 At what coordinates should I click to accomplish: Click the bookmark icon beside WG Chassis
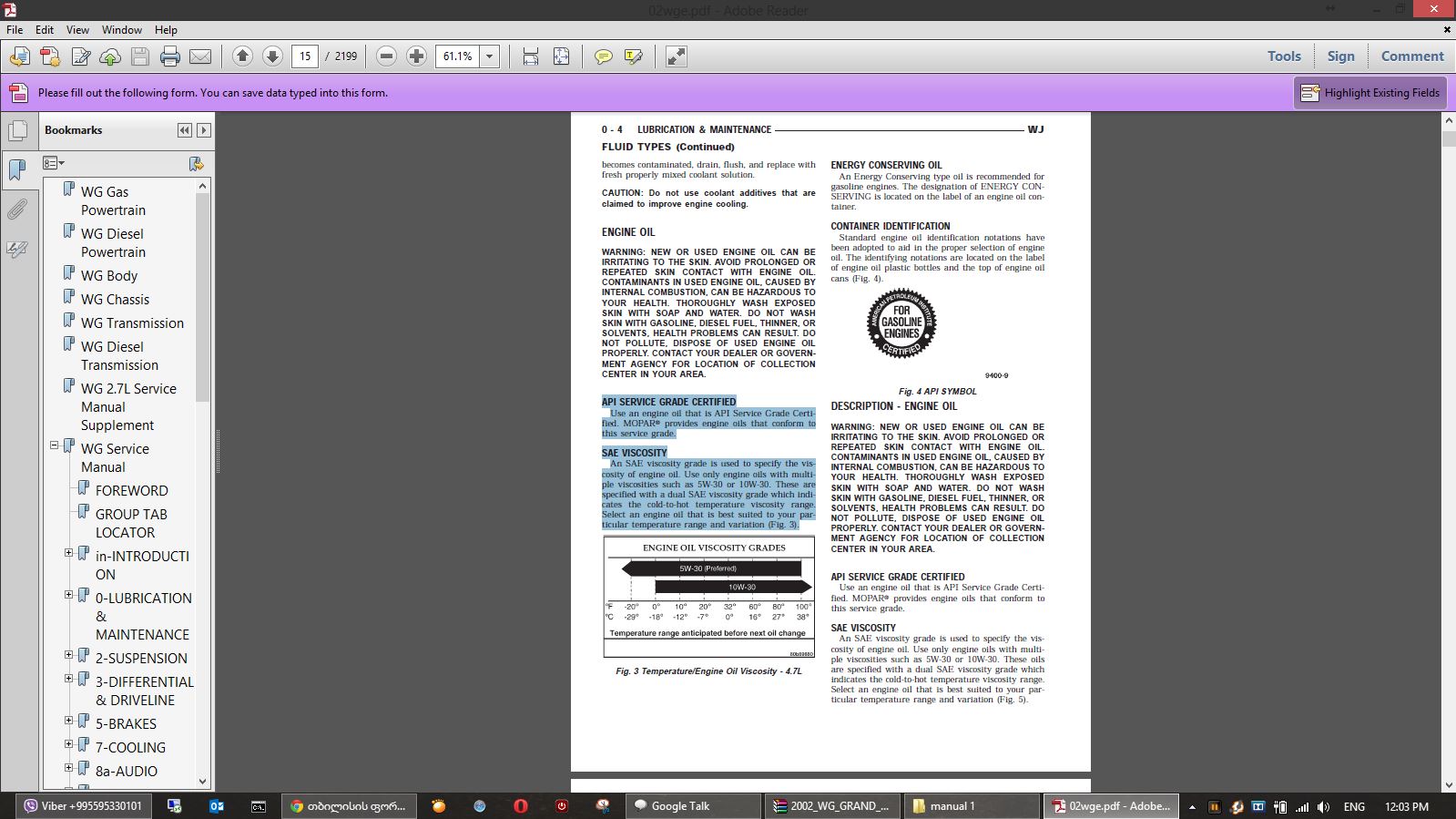(69, 297)
